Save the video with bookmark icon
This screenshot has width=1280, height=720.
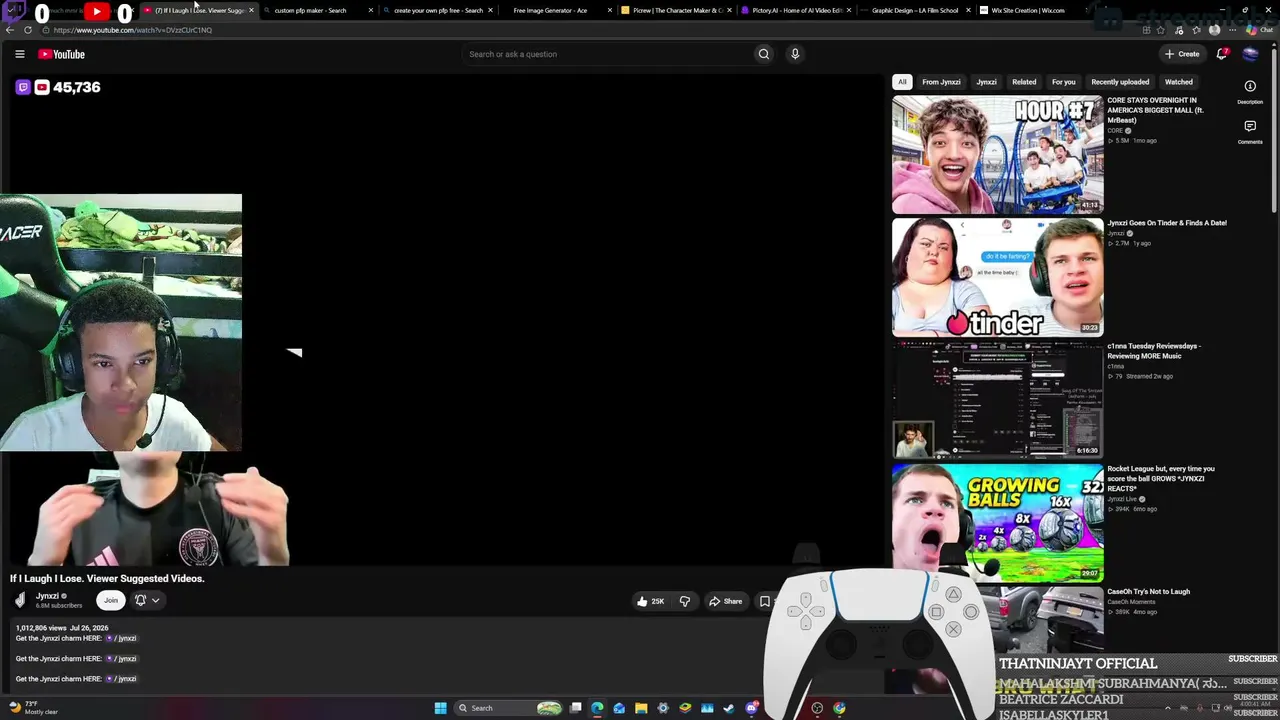pyautogui.click(x=765, y=601)
